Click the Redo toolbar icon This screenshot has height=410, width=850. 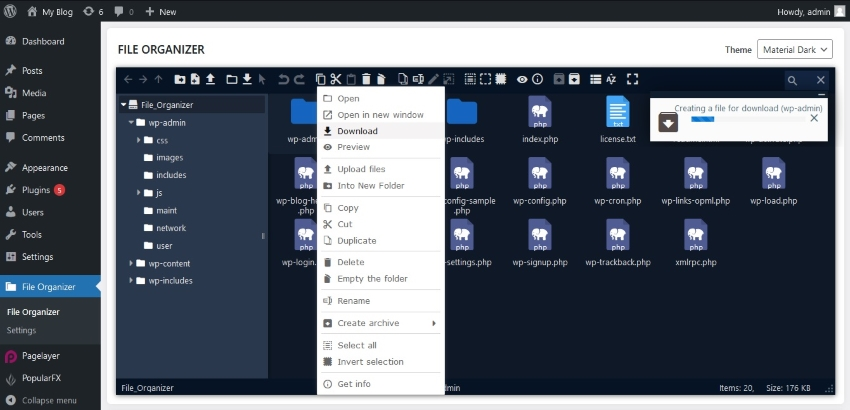point(299,79)
